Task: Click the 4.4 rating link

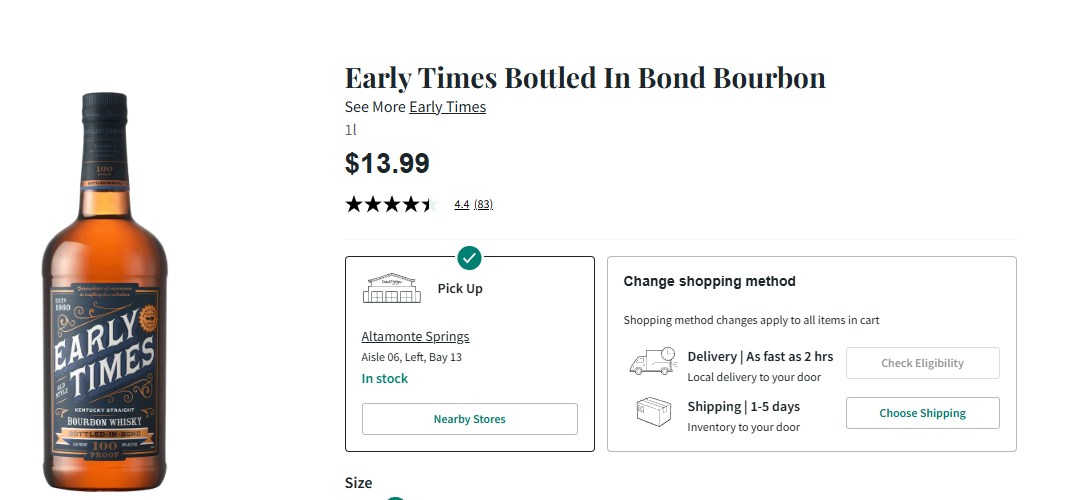Action: (x=461, y=204)
